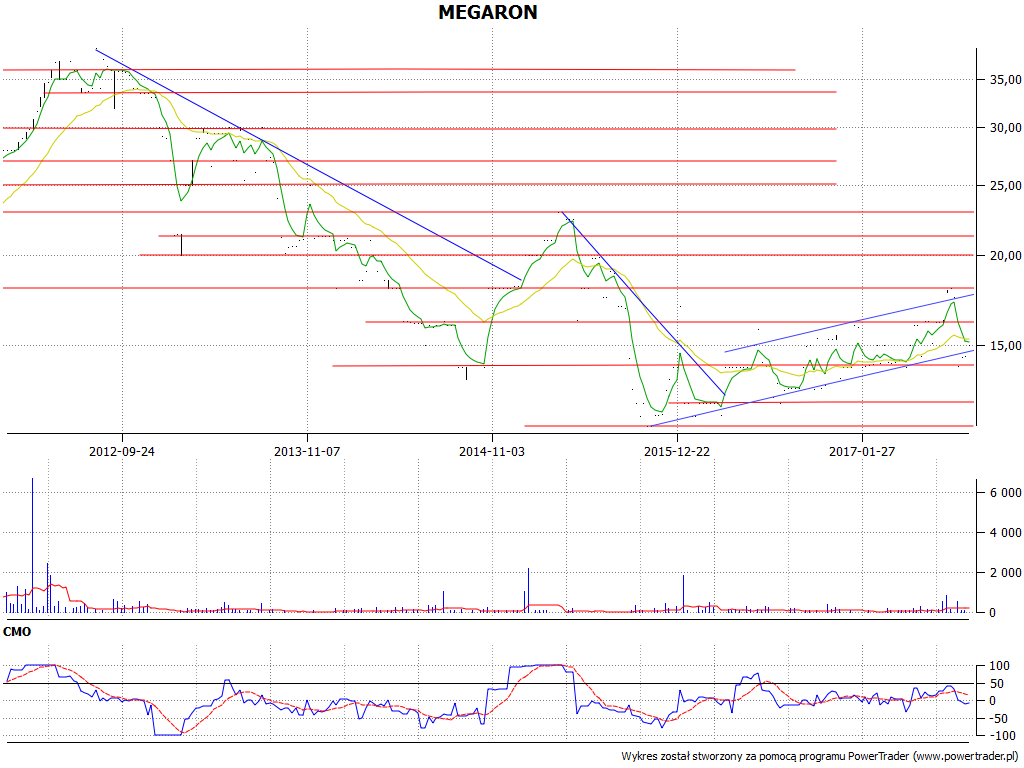Click the 2 000 volume axis label

click(x=1006, y=573)
